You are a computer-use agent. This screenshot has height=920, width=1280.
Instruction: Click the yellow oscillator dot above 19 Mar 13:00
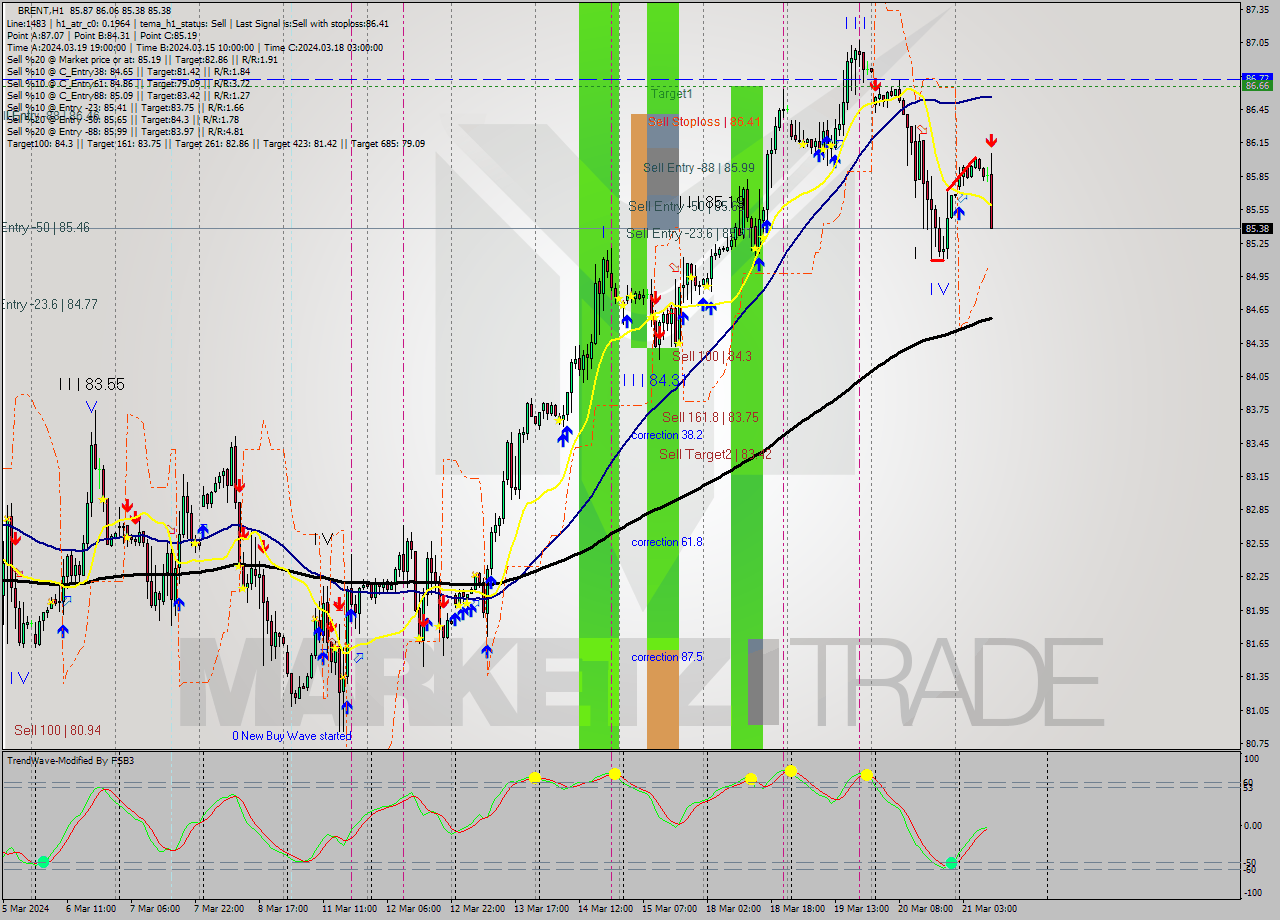867,775
